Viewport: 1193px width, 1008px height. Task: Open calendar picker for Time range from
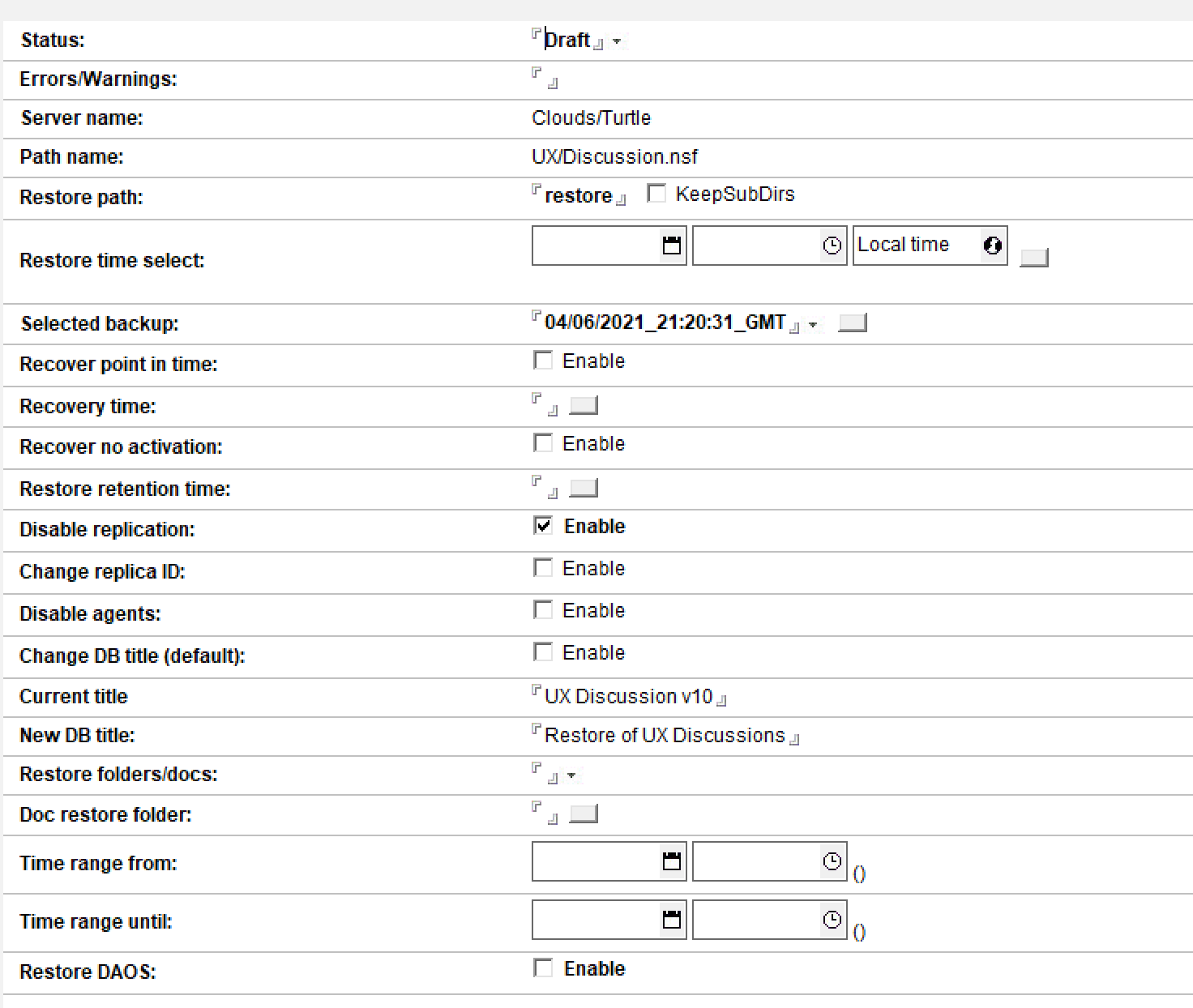click(671, 861)
